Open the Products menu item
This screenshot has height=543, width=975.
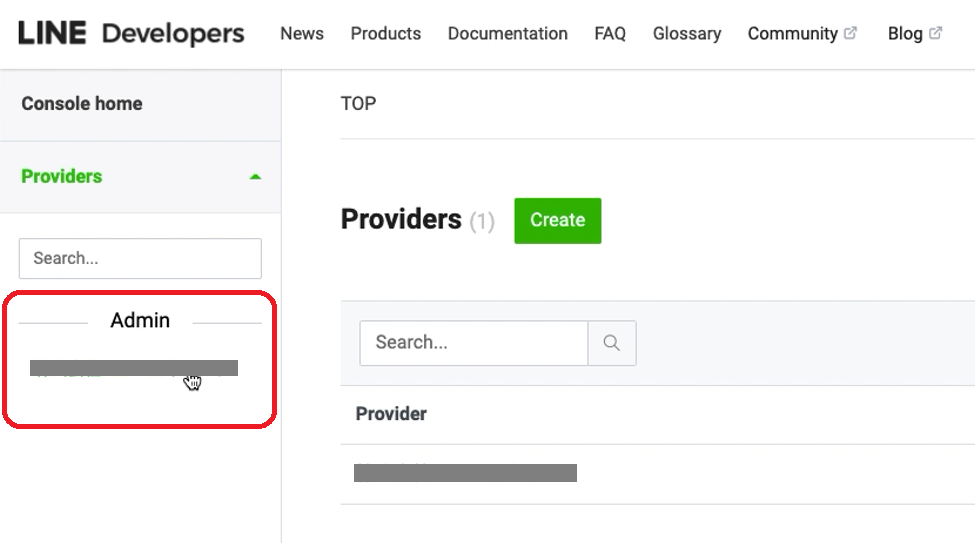(386, 34)
